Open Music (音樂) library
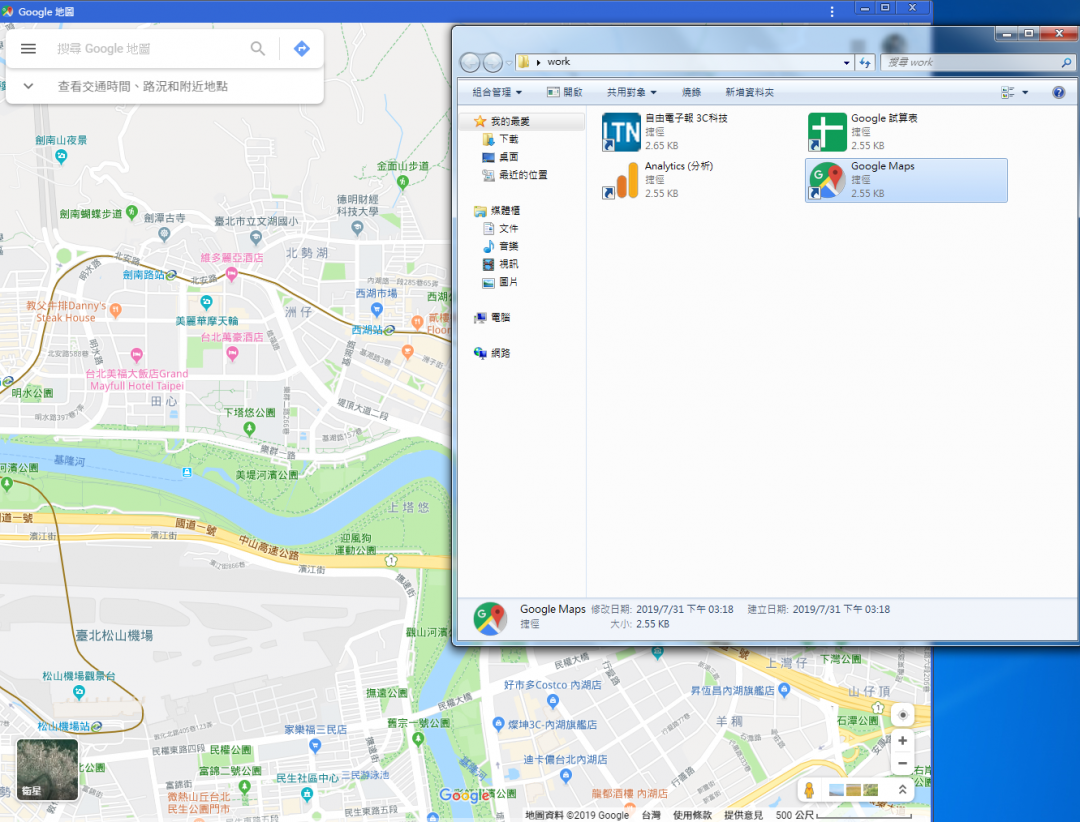 pos(508,247)
